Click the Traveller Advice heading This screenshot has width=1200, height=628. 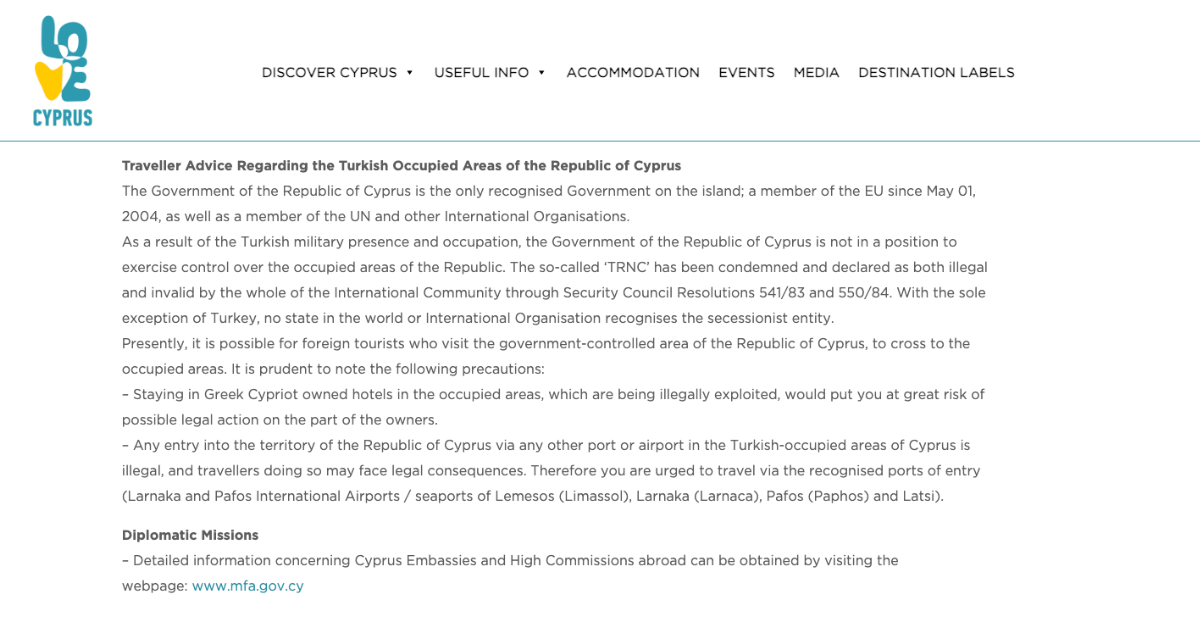pyautogui.click(x=401, y=165)
